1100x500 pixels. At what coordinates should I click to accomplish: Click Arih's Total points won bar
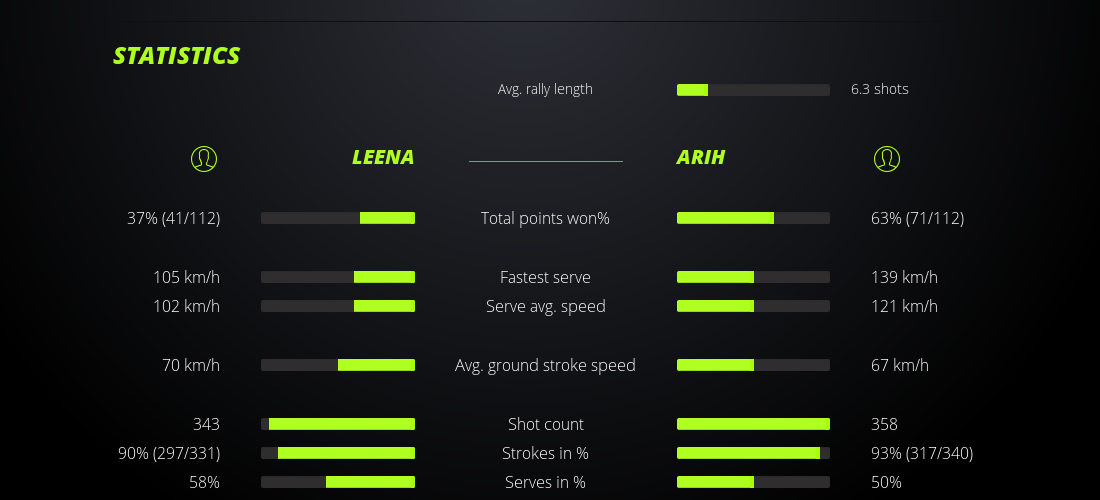pos(753,218)
